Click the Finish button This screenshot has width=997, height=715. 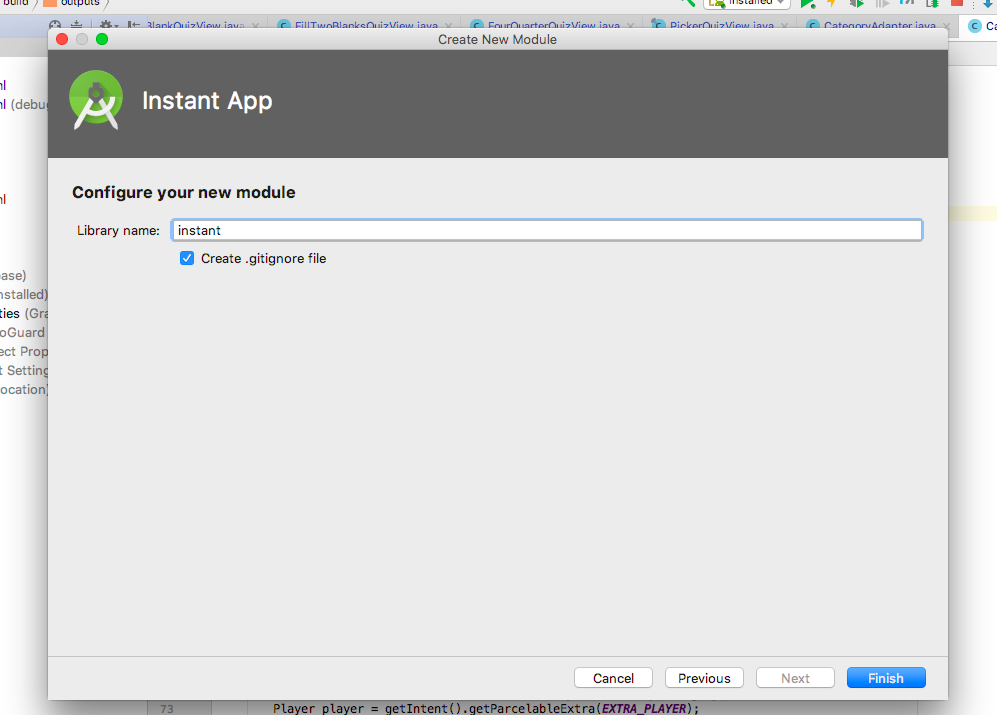(x=886, y=678)
